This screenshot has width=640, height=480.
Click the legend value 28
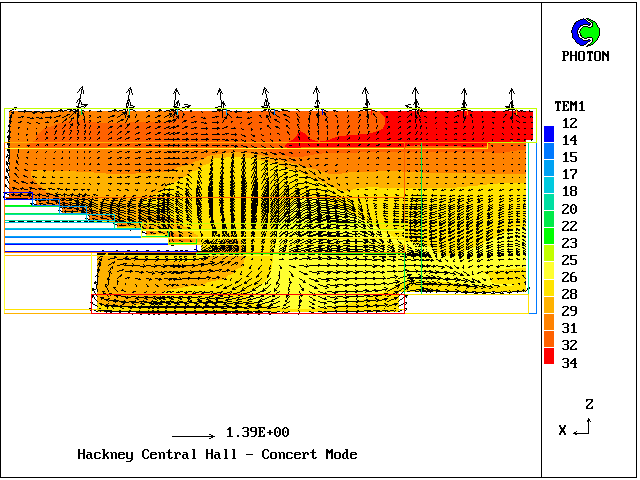coord(569,294)
